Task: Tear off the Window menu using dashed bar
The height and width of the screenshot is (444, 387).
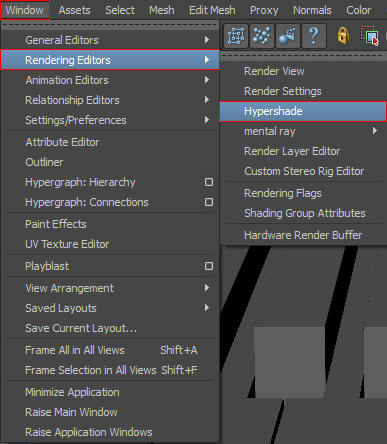Action: point(110,25)
